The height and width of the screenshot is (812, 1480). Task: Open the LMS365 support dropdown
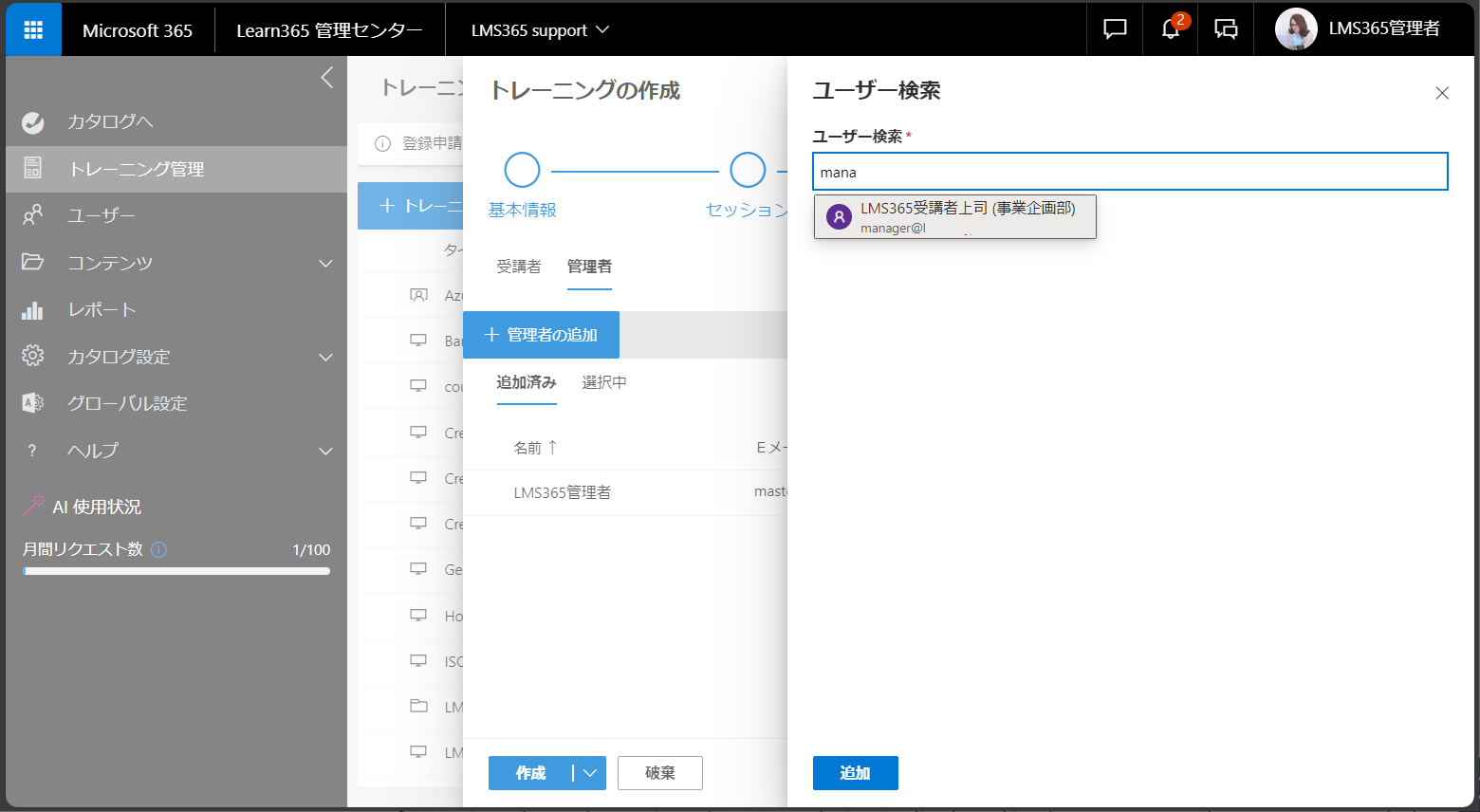coord(540,30)
